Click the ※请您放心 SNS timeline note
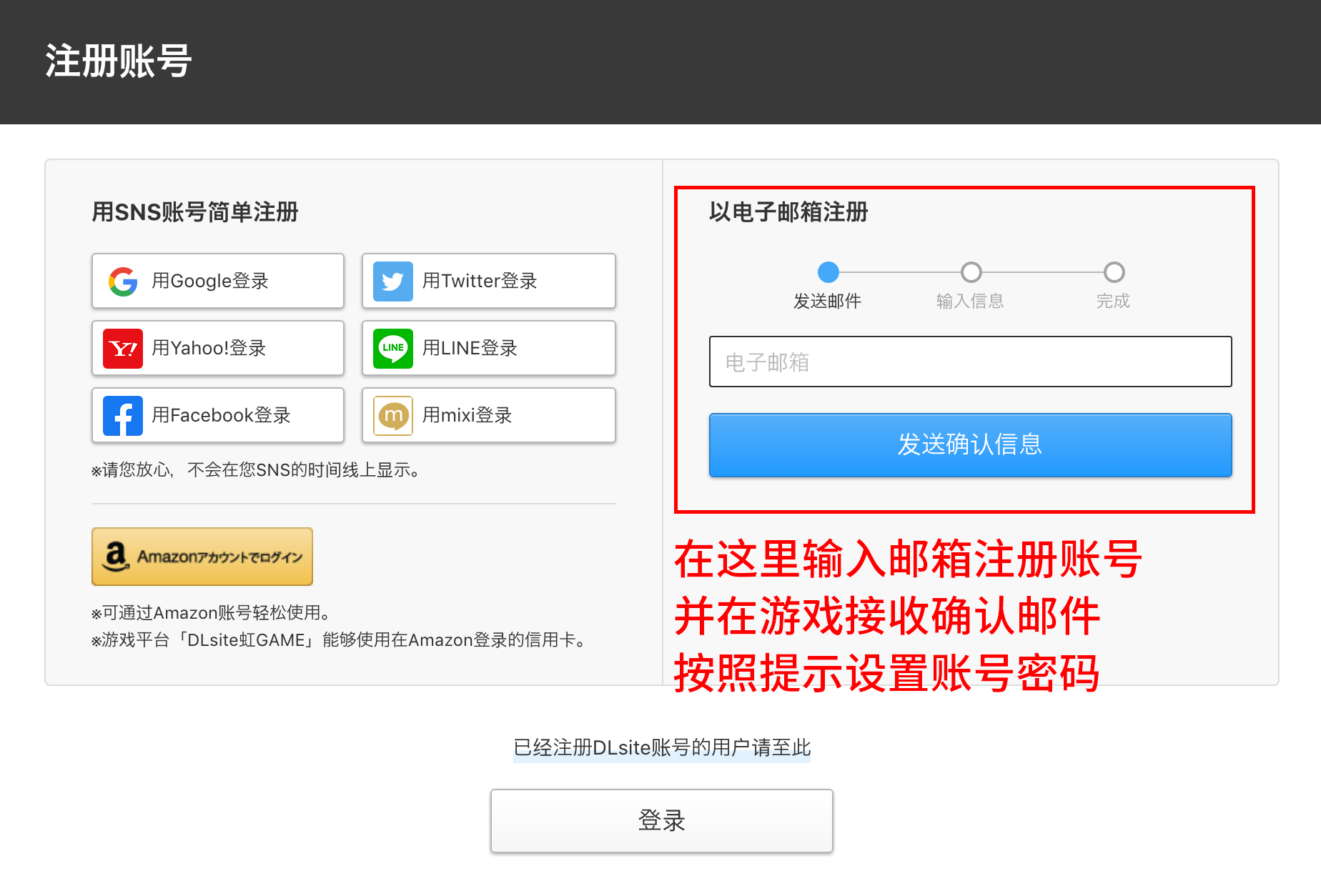This screenshot has width=1321, height=896. pyautogui.click(x=256, y=470)
